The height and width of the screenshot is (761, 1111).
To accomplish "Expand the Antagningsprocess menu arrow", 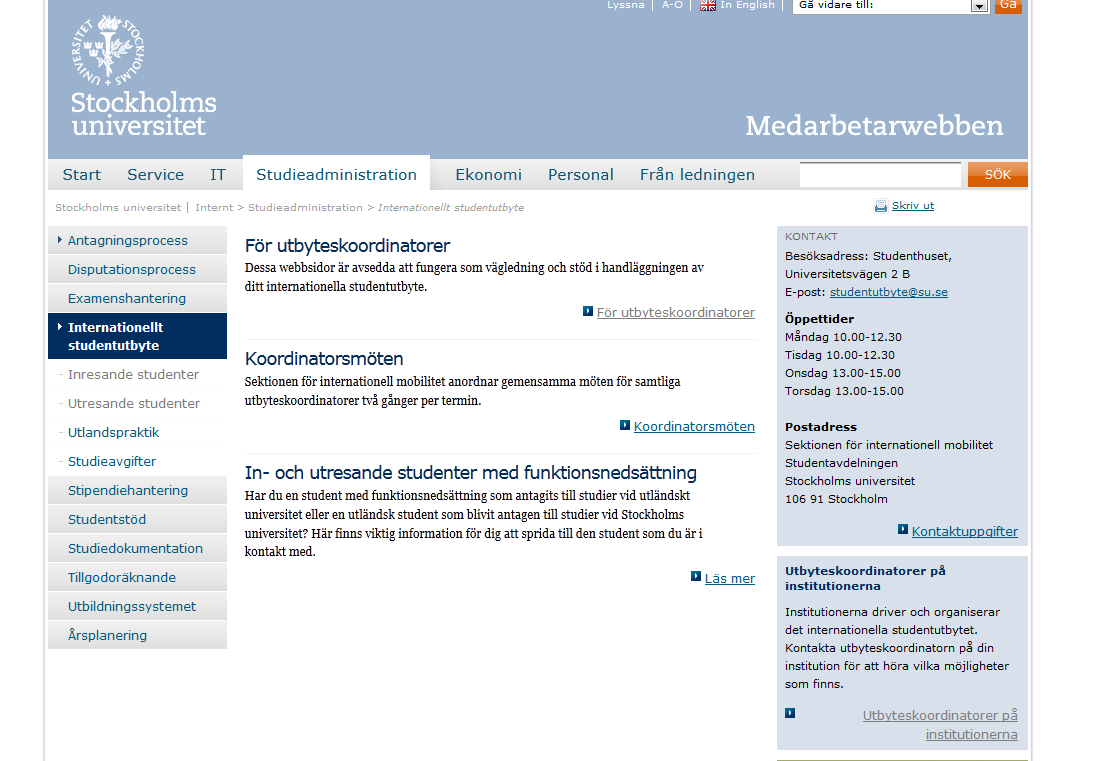I will pos(60,240).
